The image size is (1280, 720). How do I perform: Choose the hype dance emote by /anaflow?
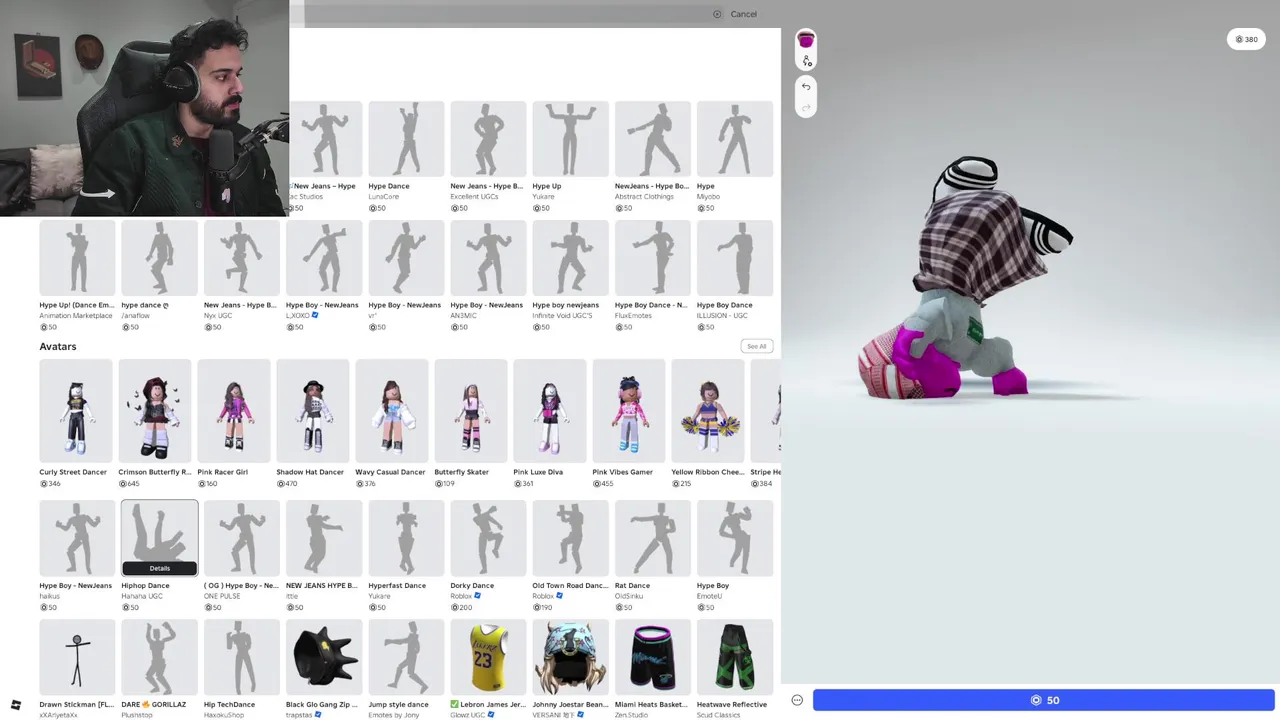click(x=160, y=276)
